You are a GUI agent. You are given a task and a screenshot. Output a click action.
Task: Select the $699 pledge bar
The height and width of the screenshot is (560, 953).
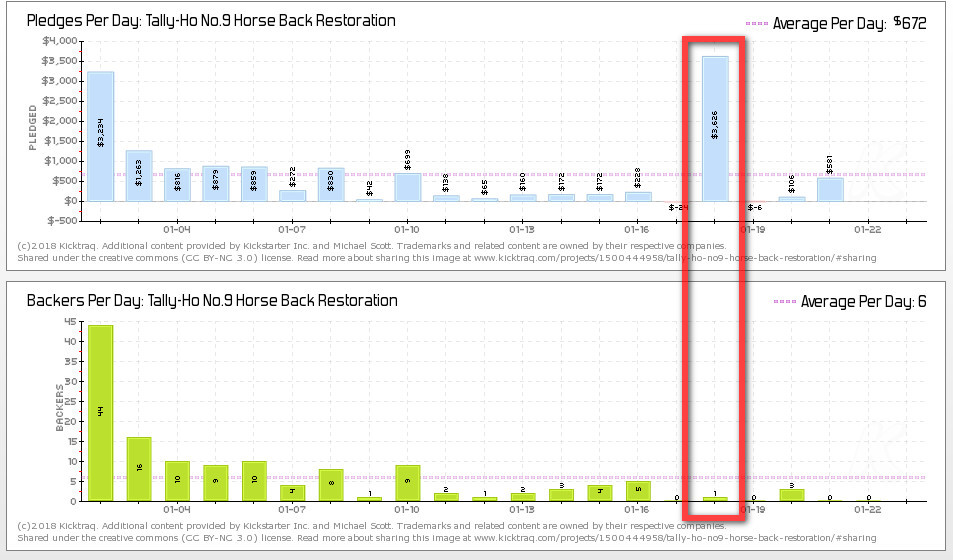(x=407, y=187)
